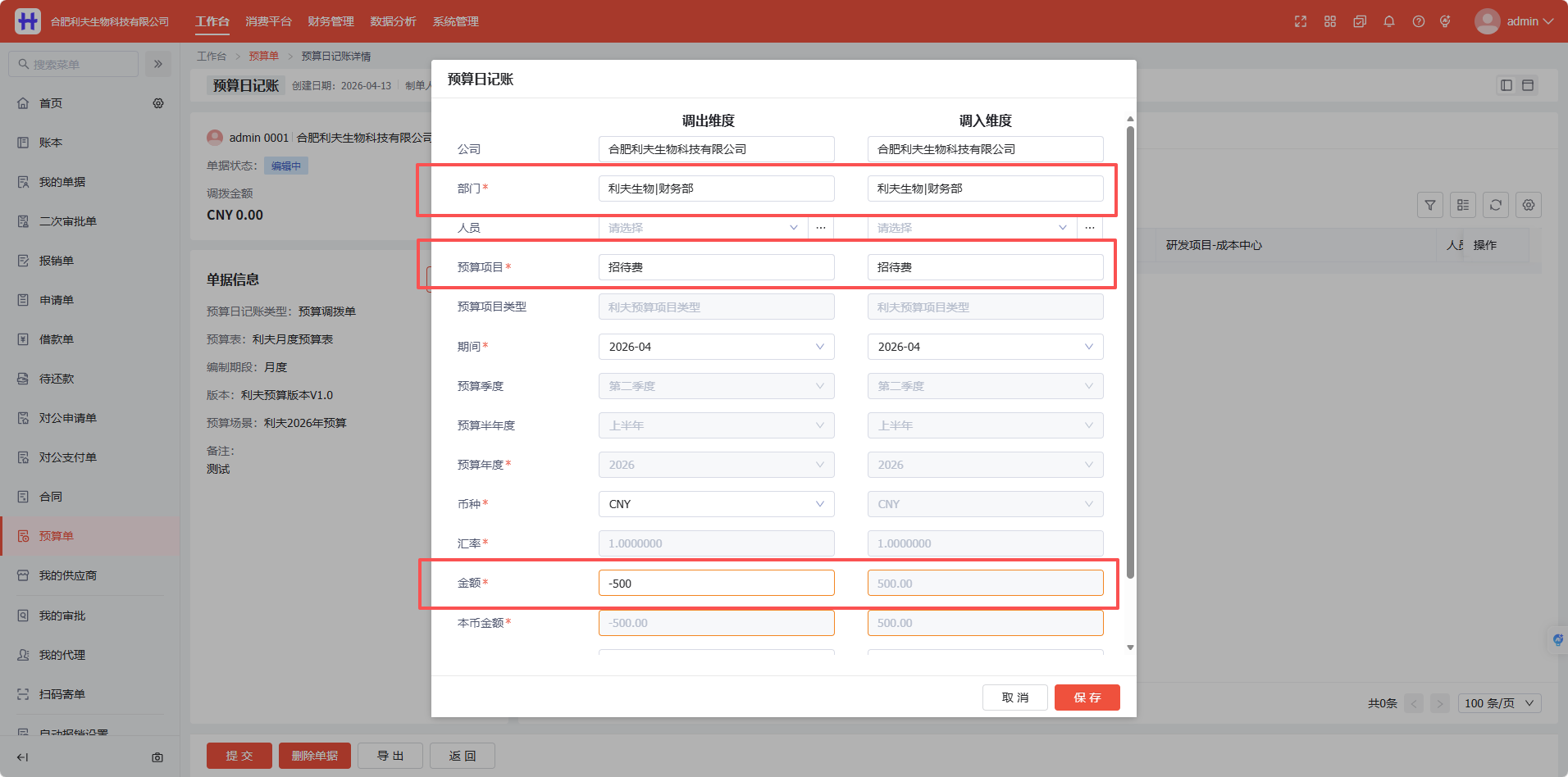This screenshot has height=777, width=1568.
Task: Select 消费平台 top menu
Action: [268, 21]
